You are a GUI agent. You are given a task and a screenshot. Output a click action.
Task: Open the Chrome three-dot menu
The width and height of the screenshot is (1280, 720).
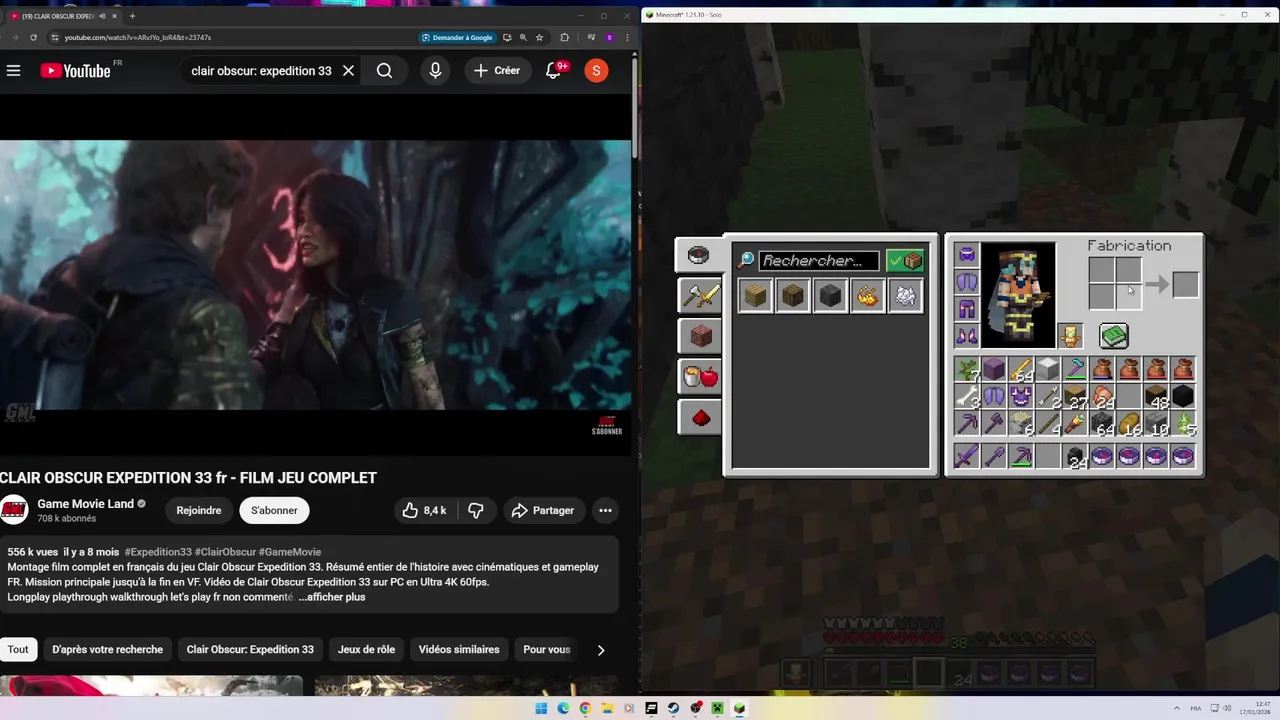(x=627, y=37)
